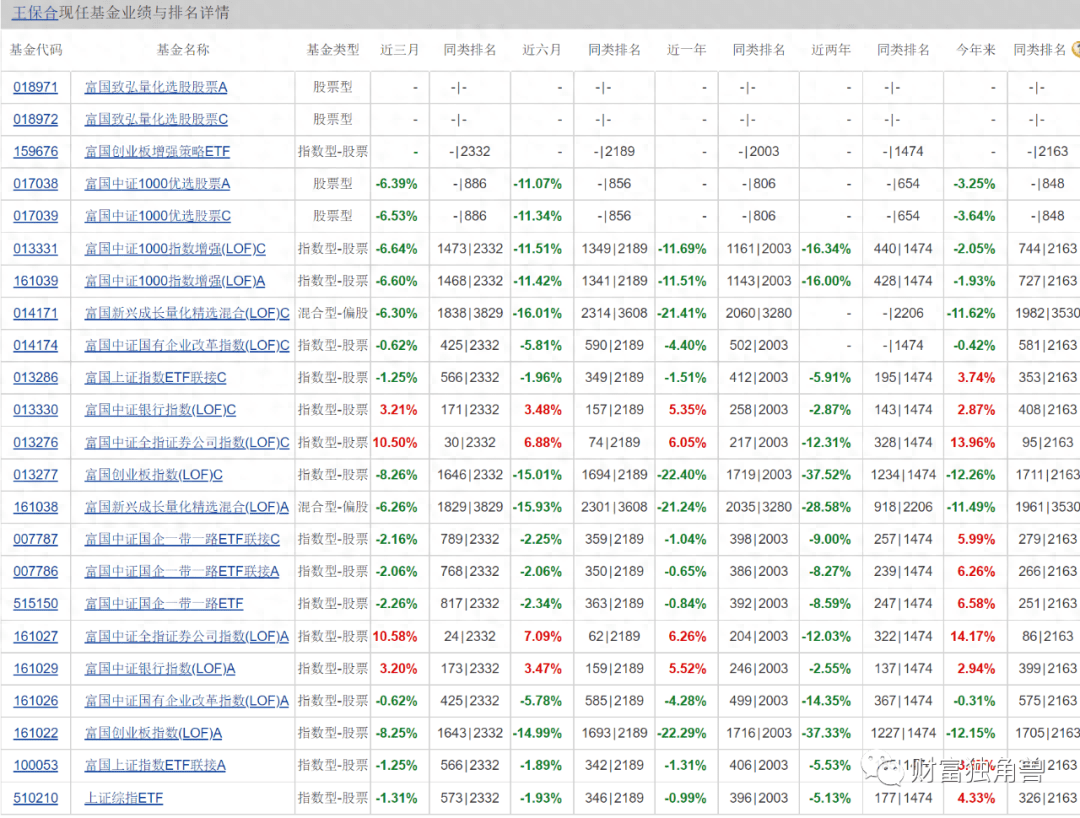1080x818 pixels.
Task: Click fund name 富国中证1000优选股票A
Action: 158,184
